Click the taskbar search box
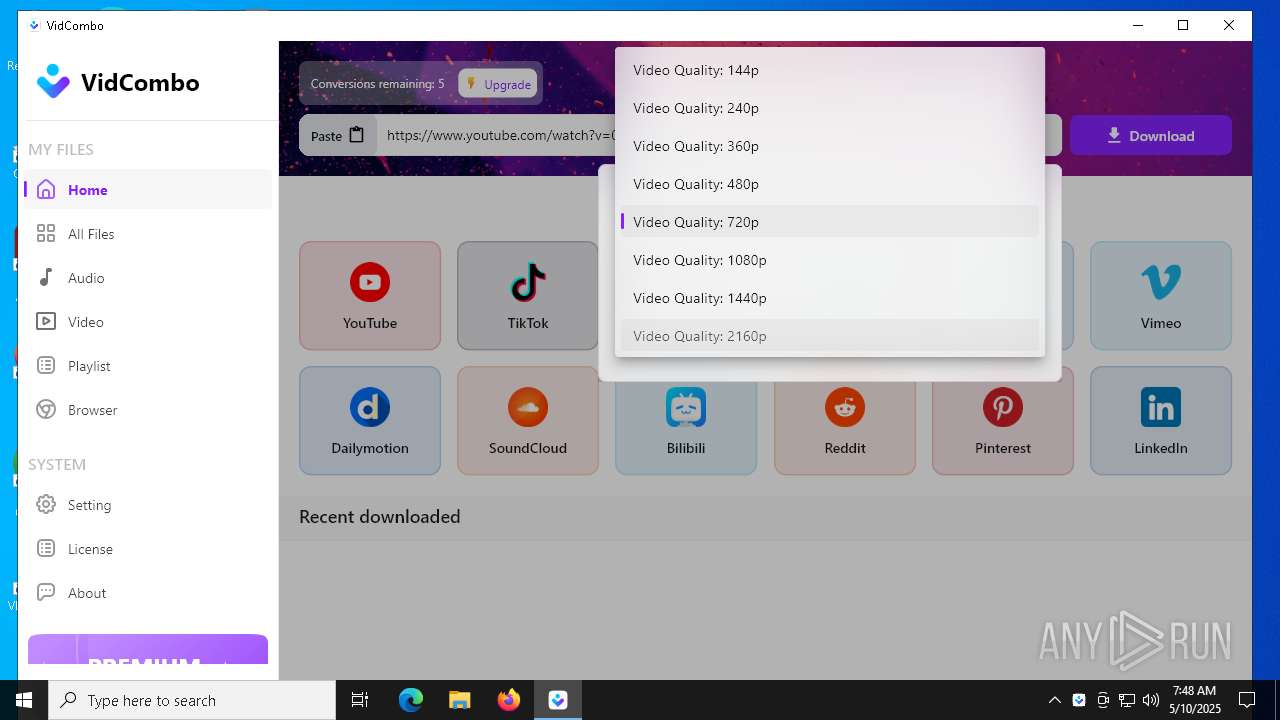 [192, 700]
